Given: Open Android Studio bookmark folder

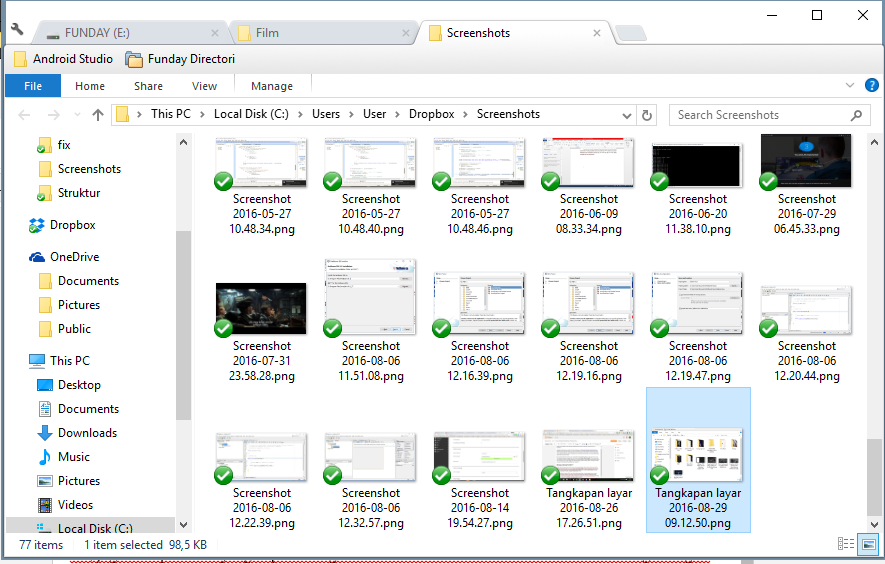Looking at the screenshot, I should (x=63, y=59).
